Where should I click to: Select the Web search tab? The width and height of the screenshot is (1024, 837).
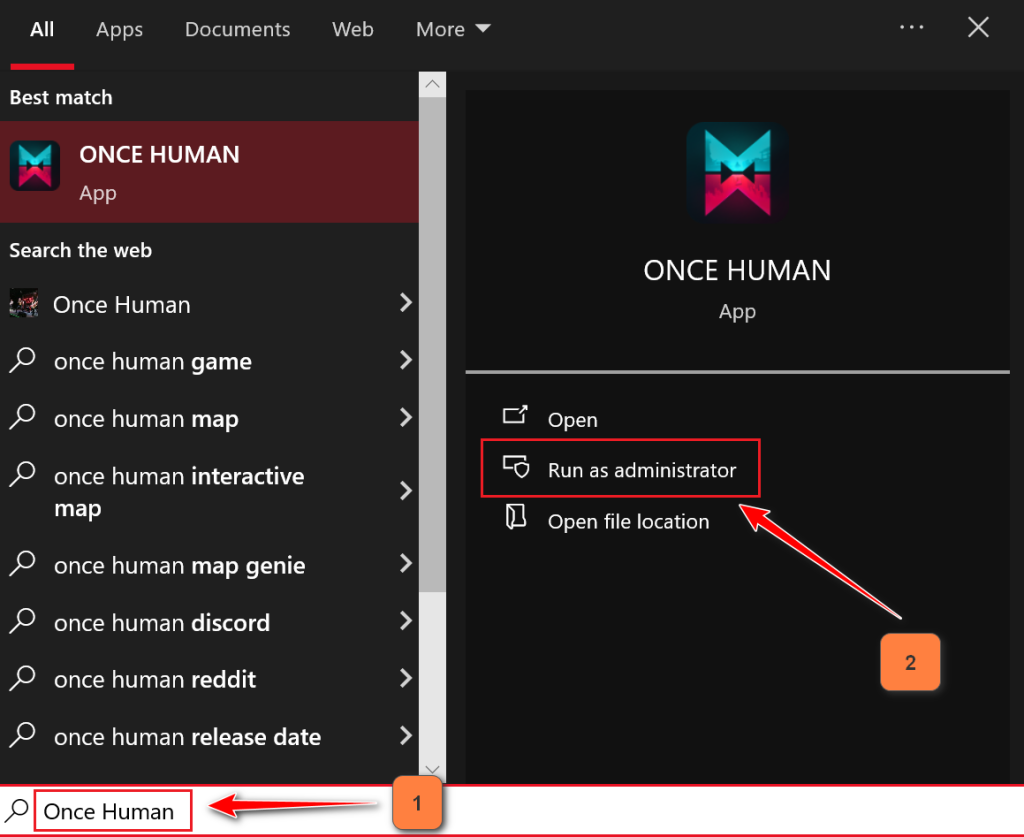353,29
